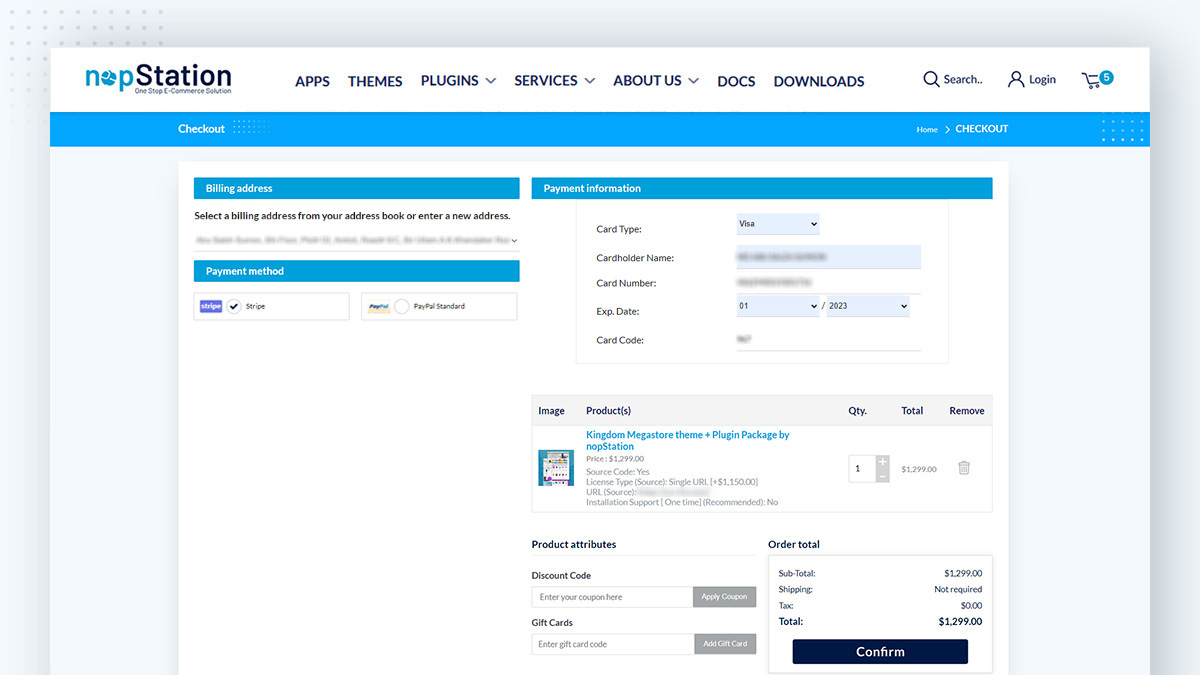The image size is (1200, 675).
Task: Open the expiration month dropdown
Action: [x=778, y=306]
